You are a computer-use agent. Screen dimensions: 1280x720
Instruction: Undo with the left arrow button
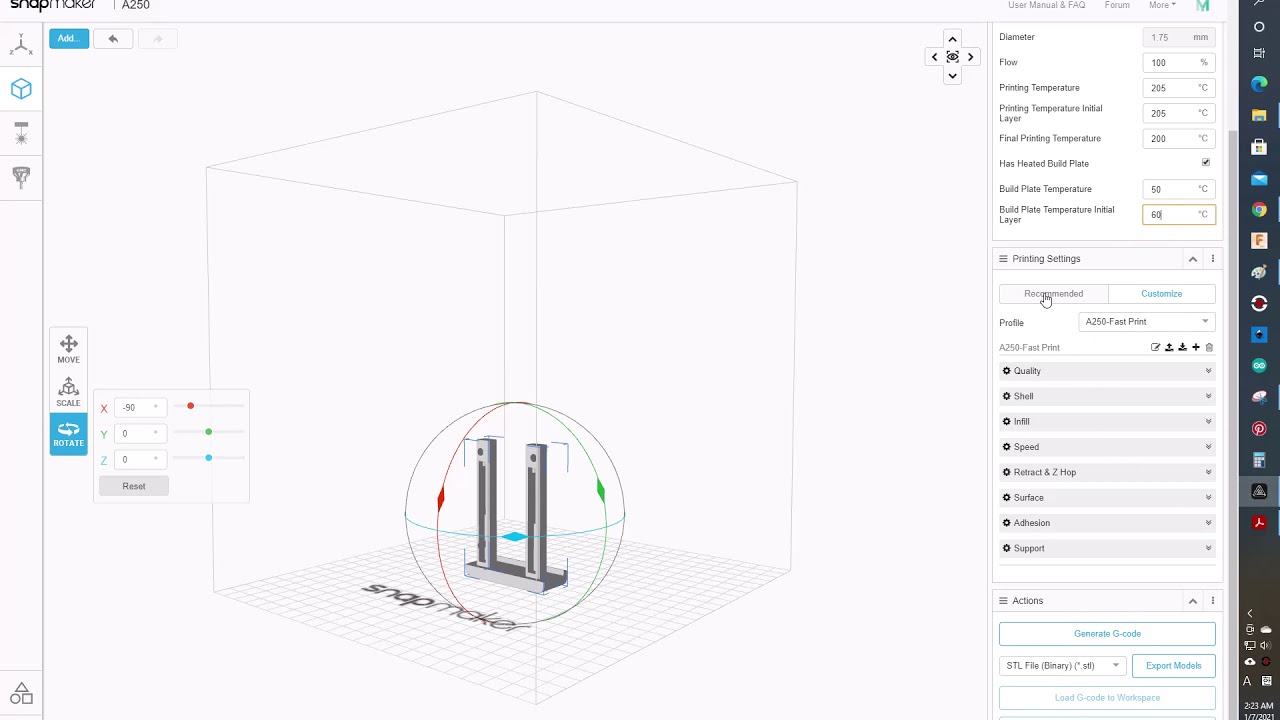point(113,39)
